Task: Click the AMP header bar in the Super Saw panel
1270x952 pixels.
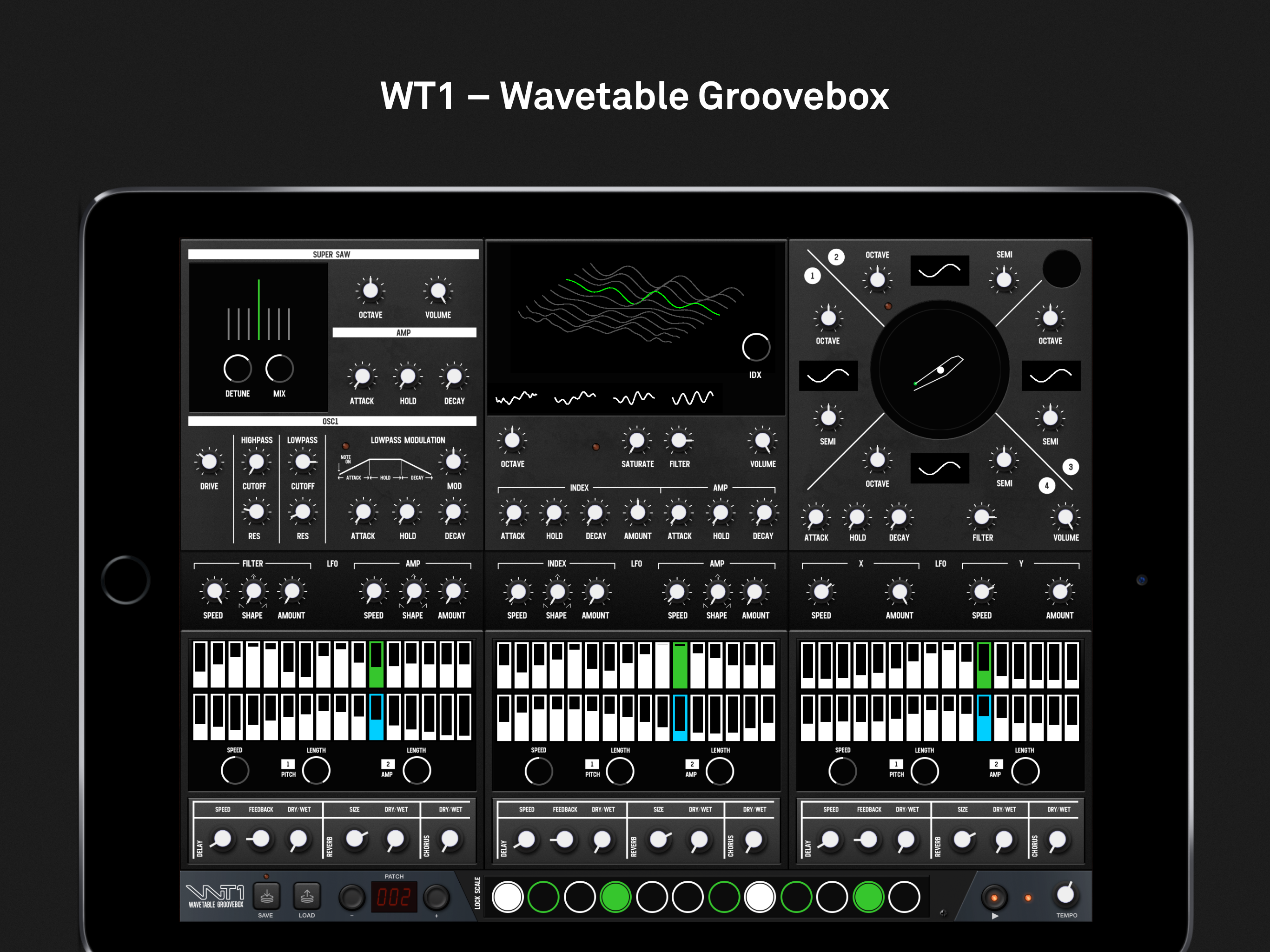Action: click(404, 332)
